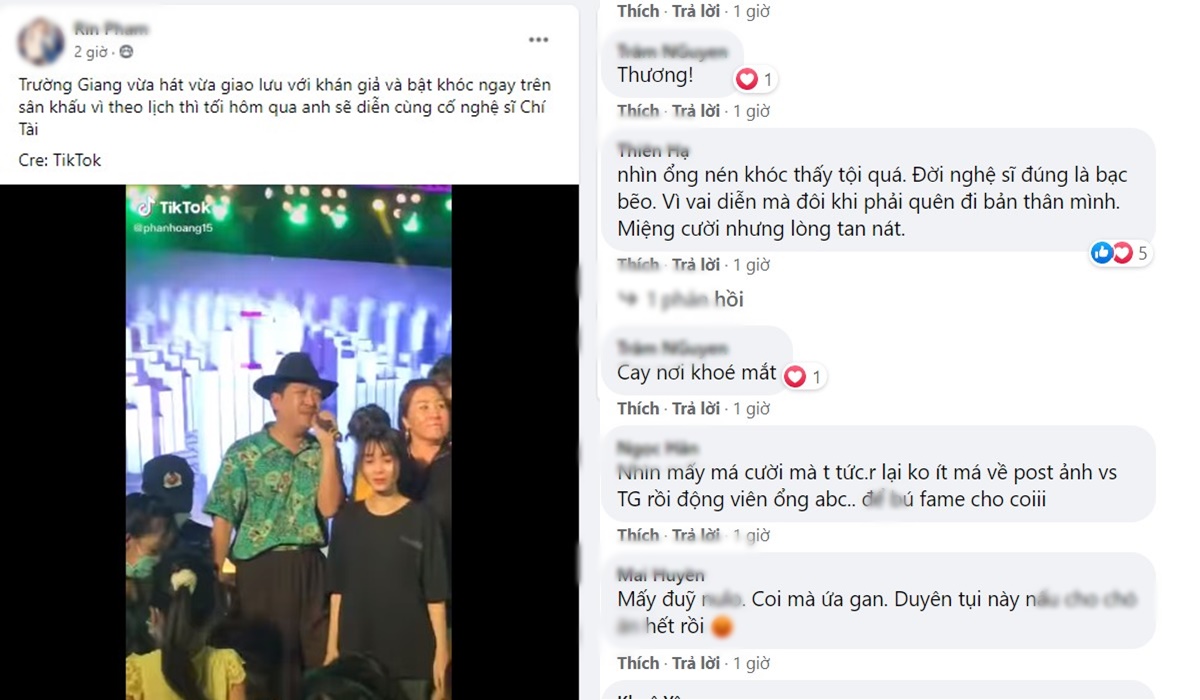Reply to the "Thương!" comment via Trả lời
Image resolution: width=1200 pixels, height=700 pixels.
(696, 111)
